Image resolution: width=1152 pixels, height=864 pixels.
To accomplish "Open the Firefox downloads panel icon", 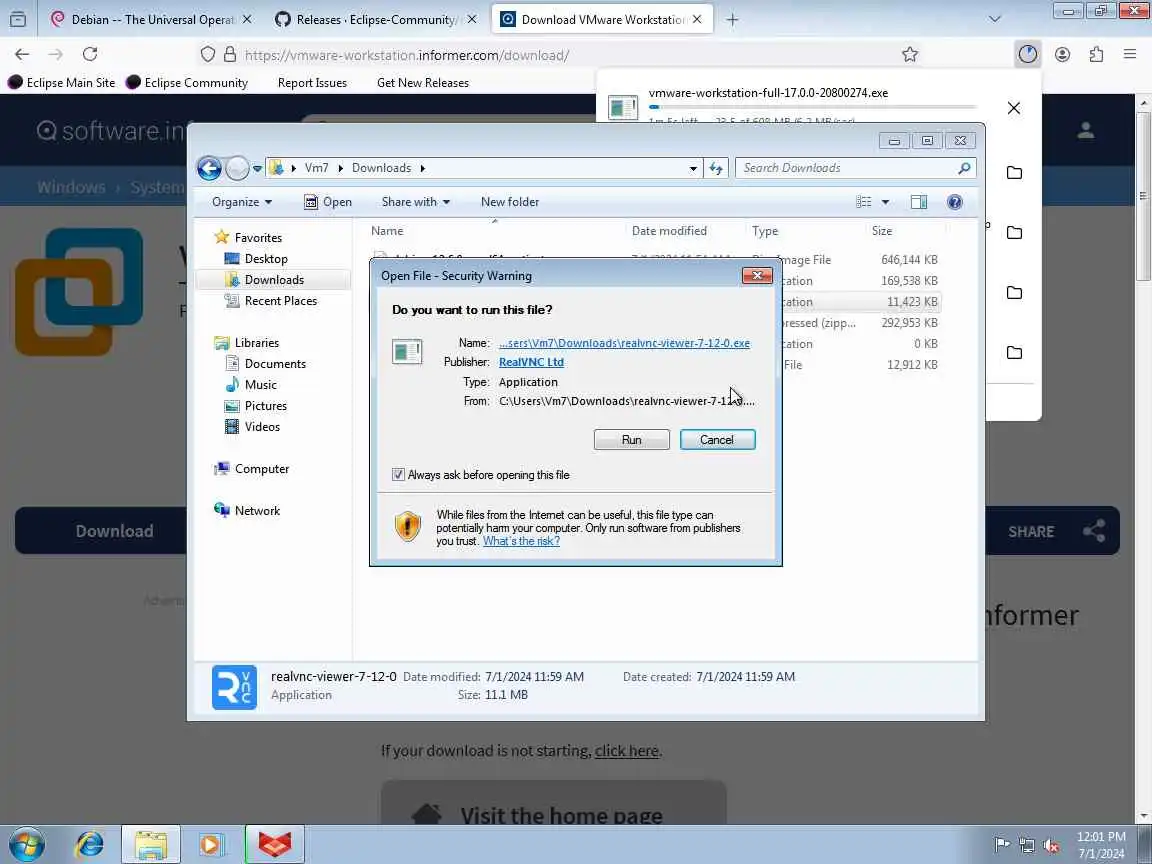I will tap(1027, 54).
